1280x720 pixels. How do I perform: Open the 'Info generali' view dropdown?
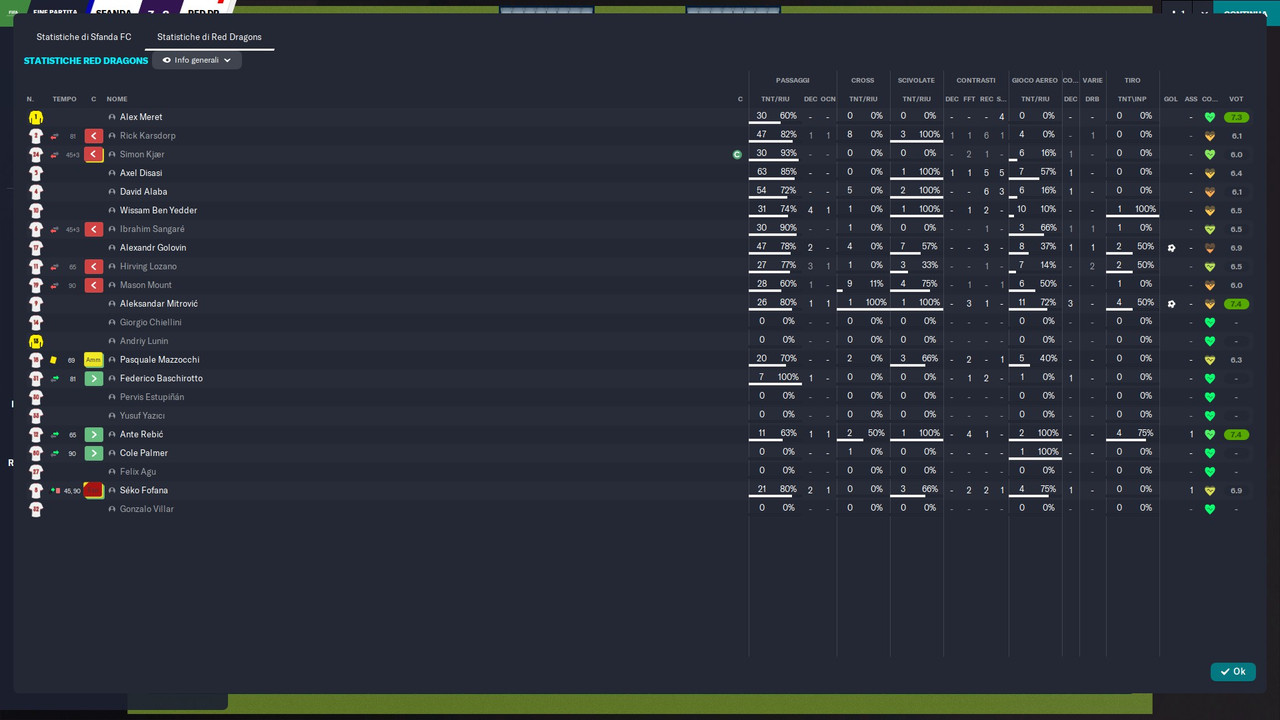click(x=197, y=60)
